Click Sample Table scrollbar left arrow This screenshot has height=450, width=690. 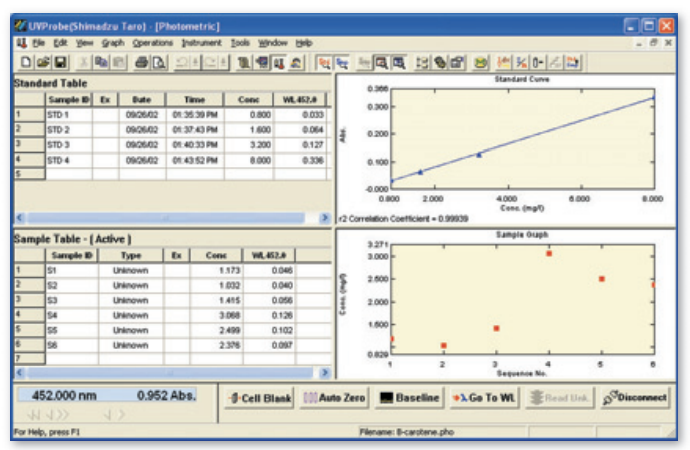click(x=20, y=373)
